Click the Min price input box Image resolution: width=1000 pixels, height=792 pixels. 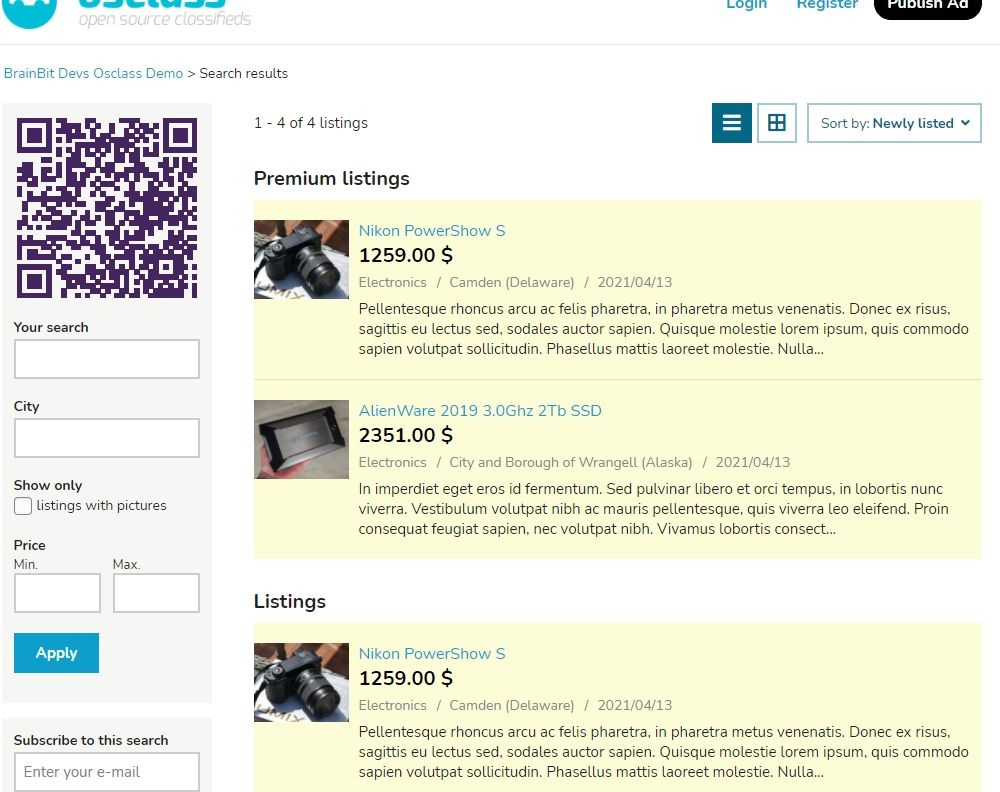coord(57,592)
